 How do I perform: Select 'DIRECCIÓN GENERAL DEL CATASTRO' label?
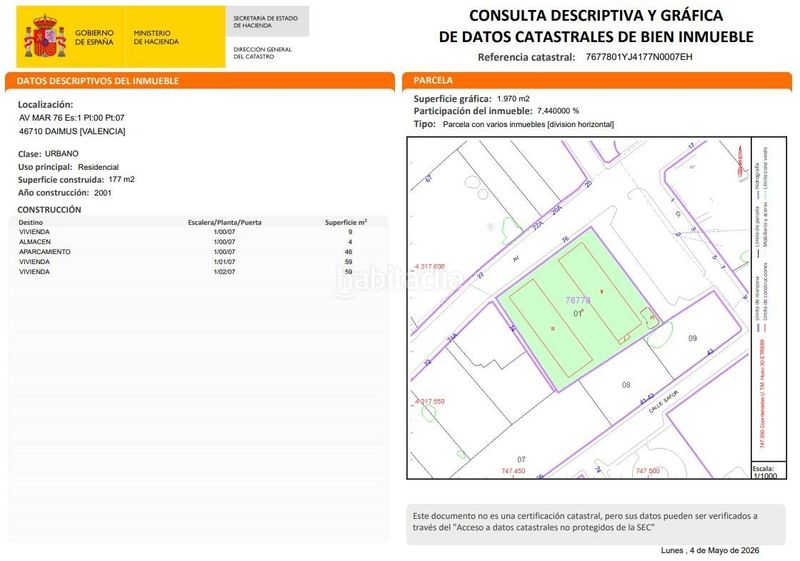tap(262, 53)
